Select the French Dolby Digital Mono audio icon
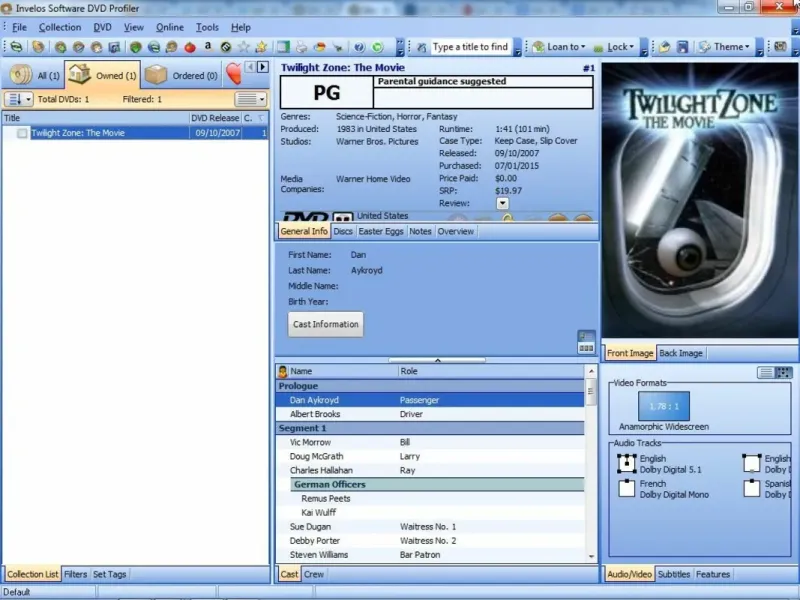The width and height of the screenshot is (800, 600). (627, 488)
